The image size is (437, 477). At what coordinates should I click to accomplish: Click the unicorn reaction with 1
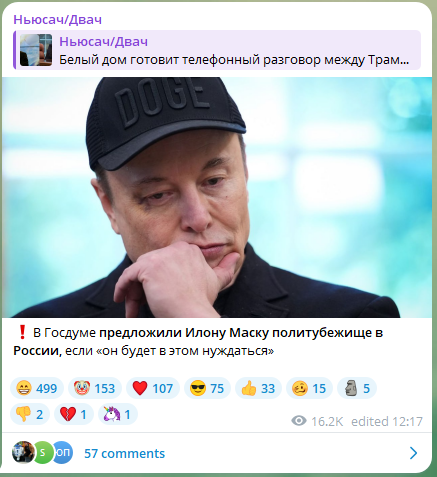pos(118,414)
